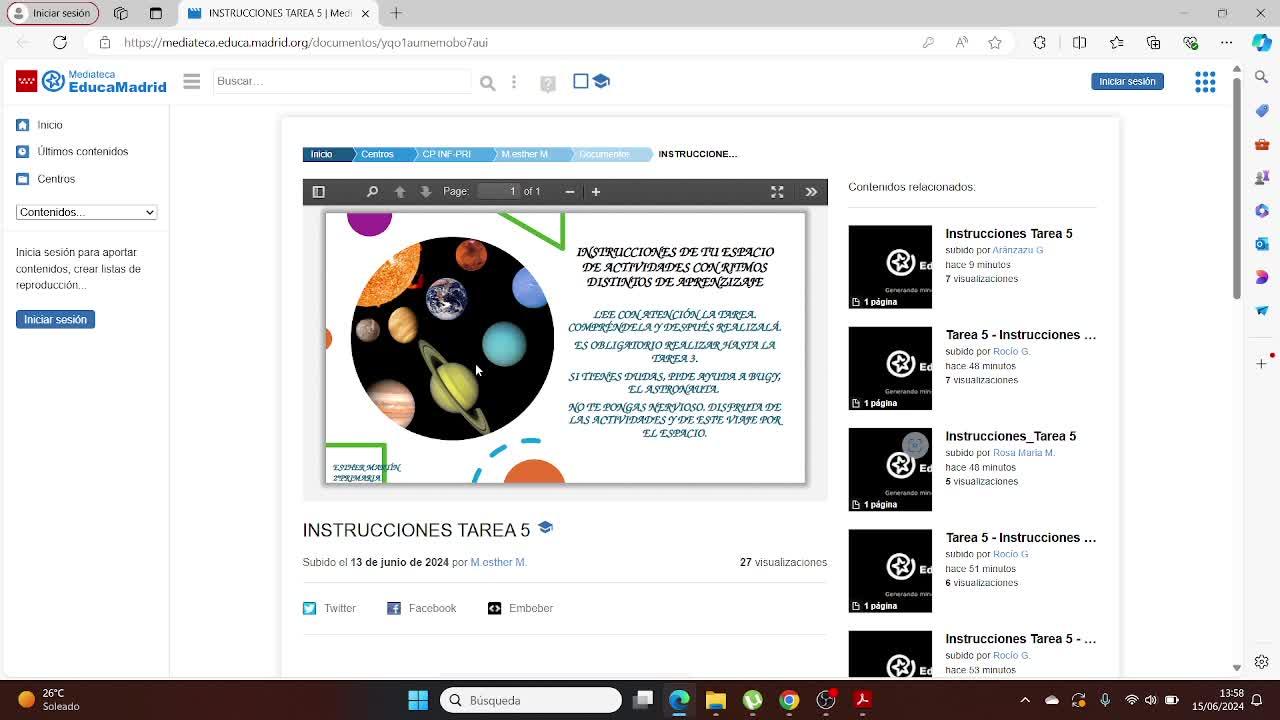The width and height of the screenshot is (1280, 720).
Task: Open File Explorer from the taskbar
Action: (x=715, y=700)
